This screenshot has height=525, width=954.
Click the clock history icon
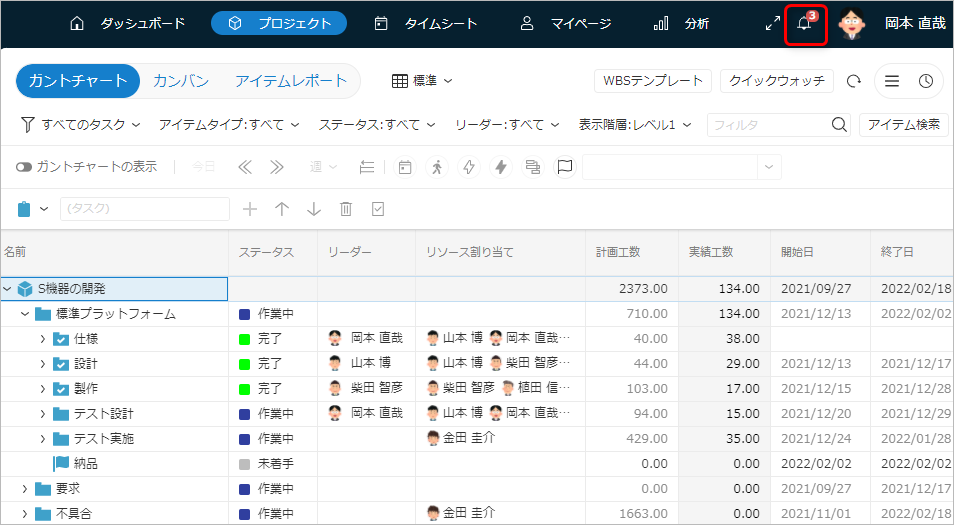point(926,82)
